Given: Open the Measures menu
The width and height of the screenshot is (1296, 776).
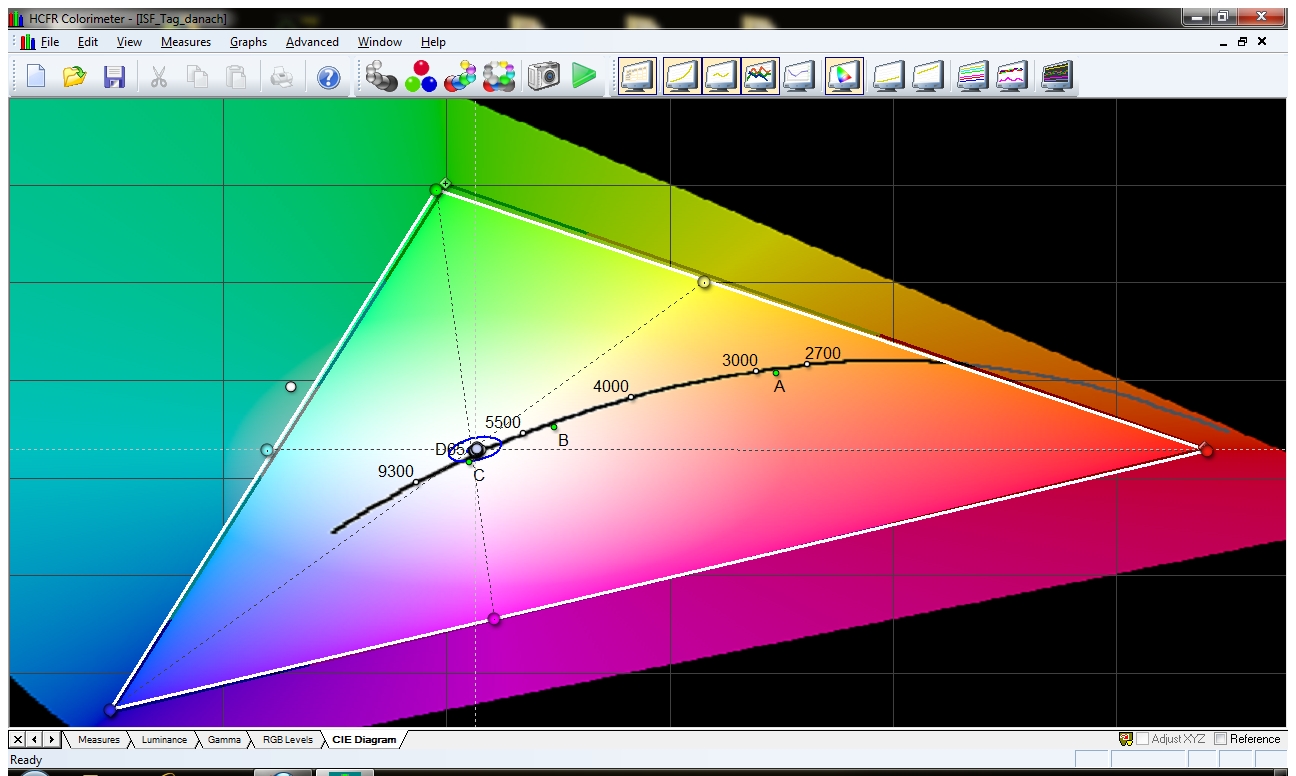Looking at the screenshot, I should click(186, 42).
